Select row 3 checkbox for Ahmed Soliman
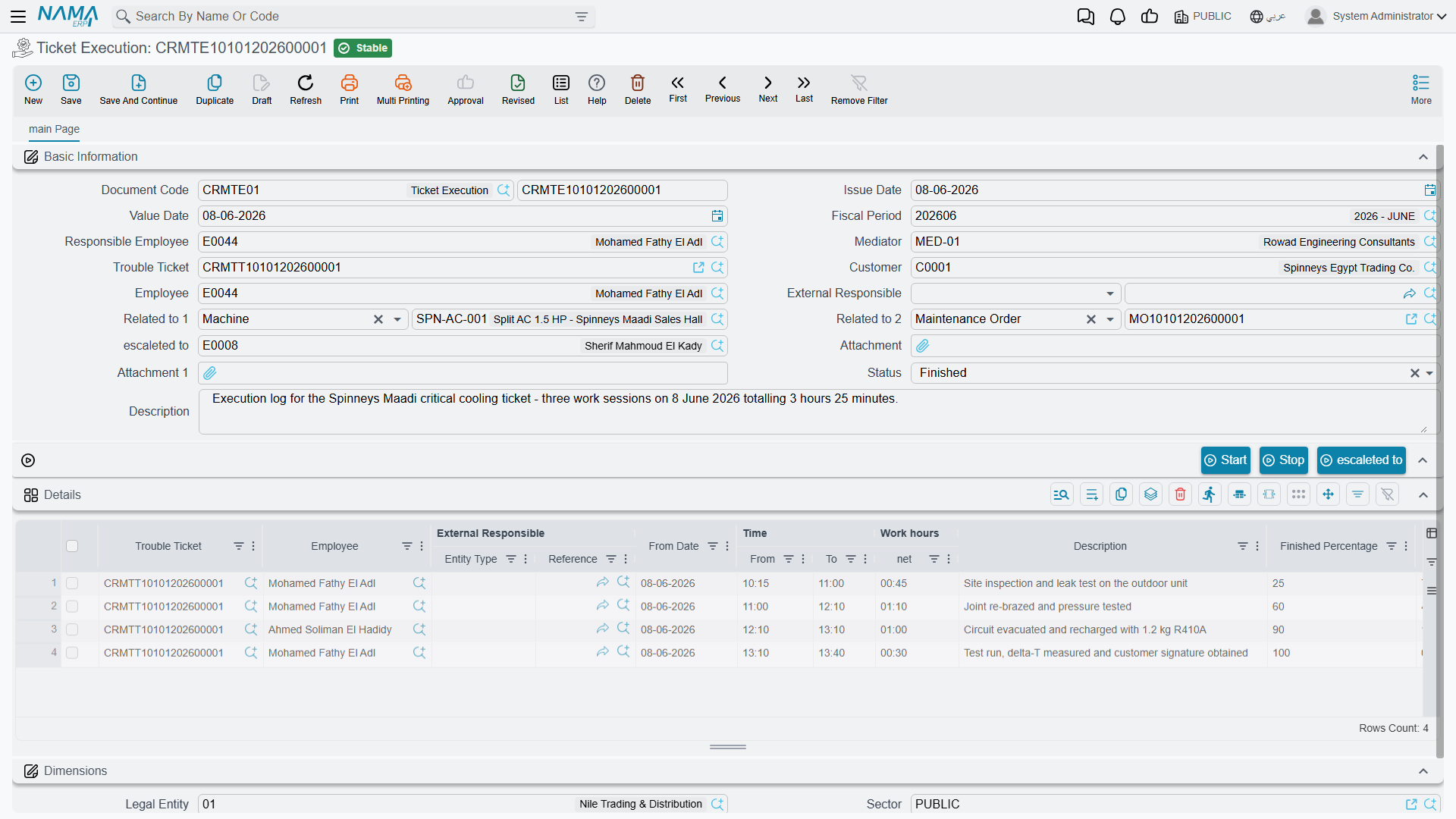Screen dimensions: 1456x819 (72, 629)
